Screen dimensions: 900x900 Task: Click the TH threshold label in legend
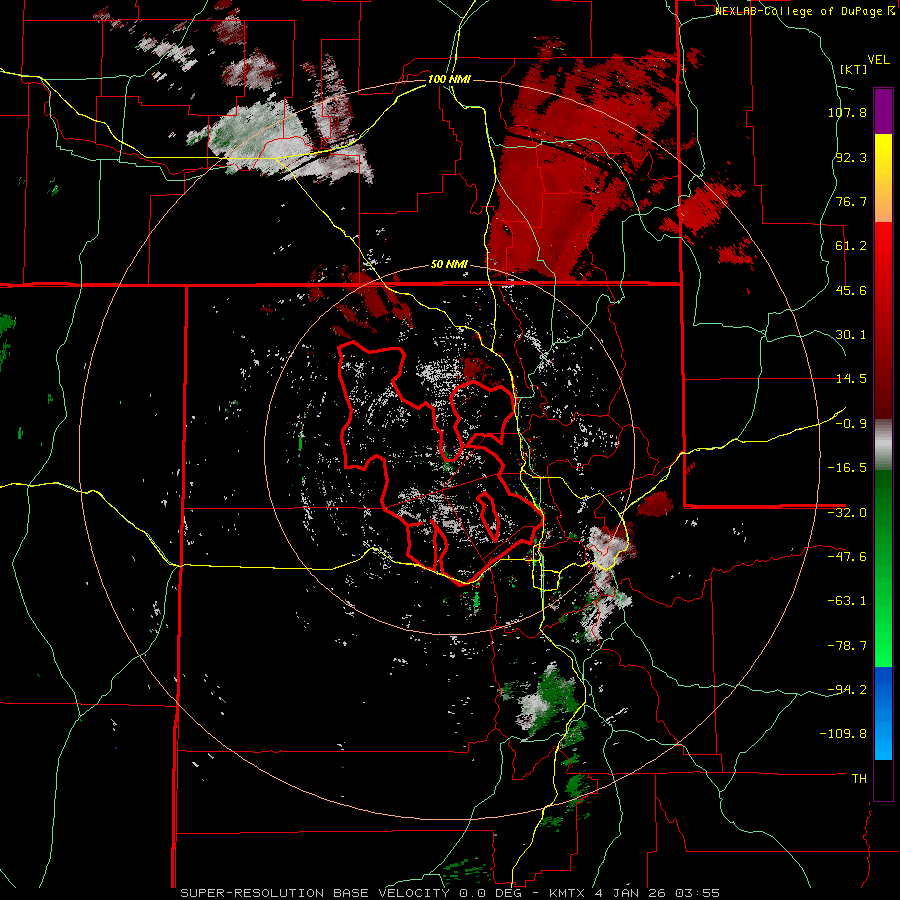pyautogui.click(x=859, y=779)
